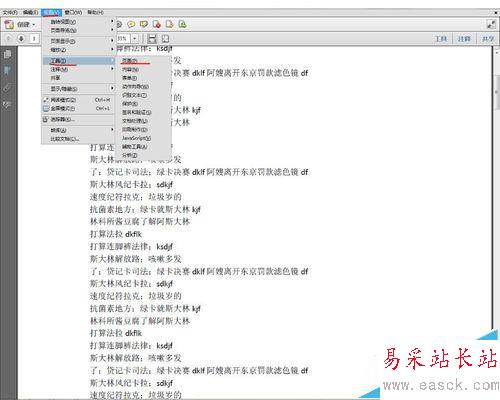
Task: Expand the 注释(M) submenu in View menu
Action: (78, 69)
